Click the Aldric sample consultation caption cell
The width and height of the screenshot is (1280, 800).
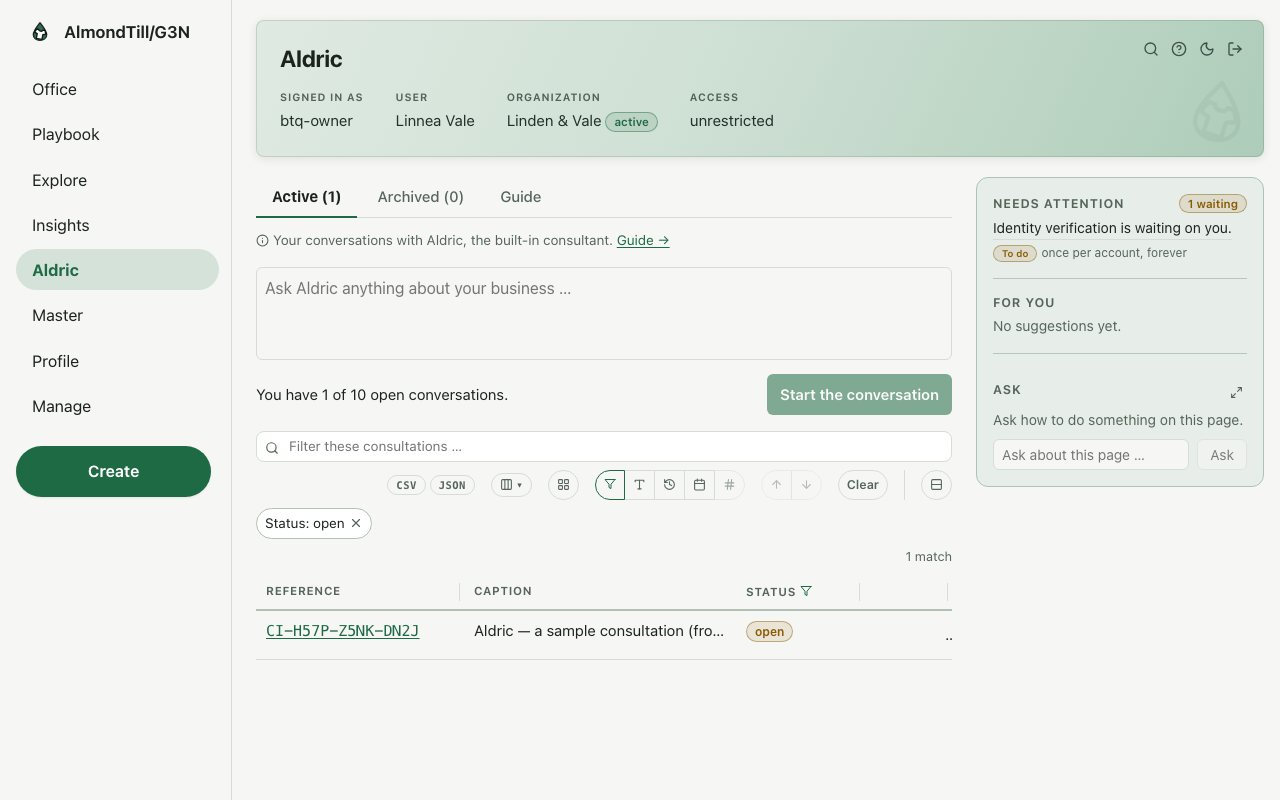pyautogui.click(x=599, y=631)
